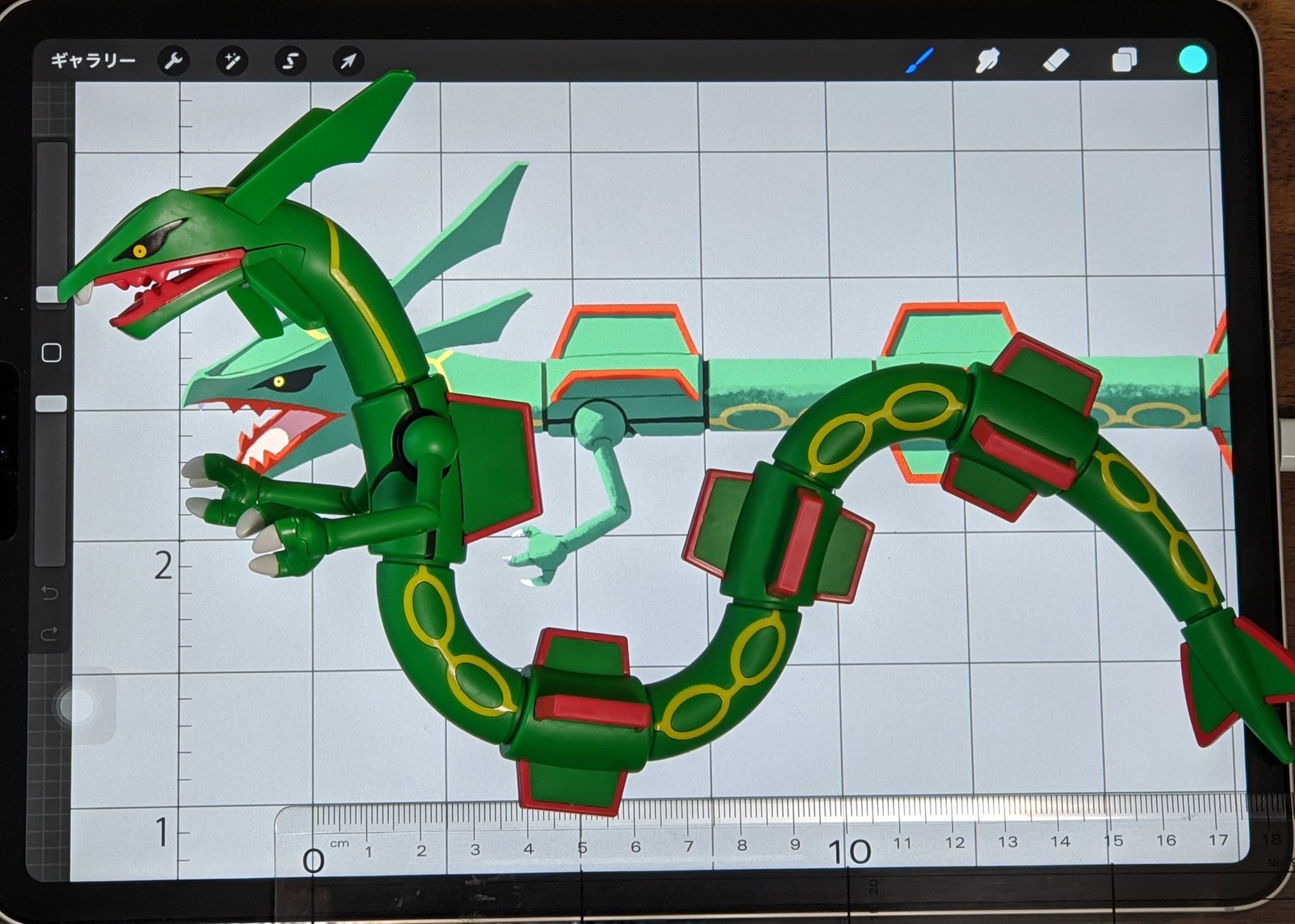This screenshot has width=1295, height=924.
Task: Tap the Redo arrow in sidebar
Action: tap(50, 633)
